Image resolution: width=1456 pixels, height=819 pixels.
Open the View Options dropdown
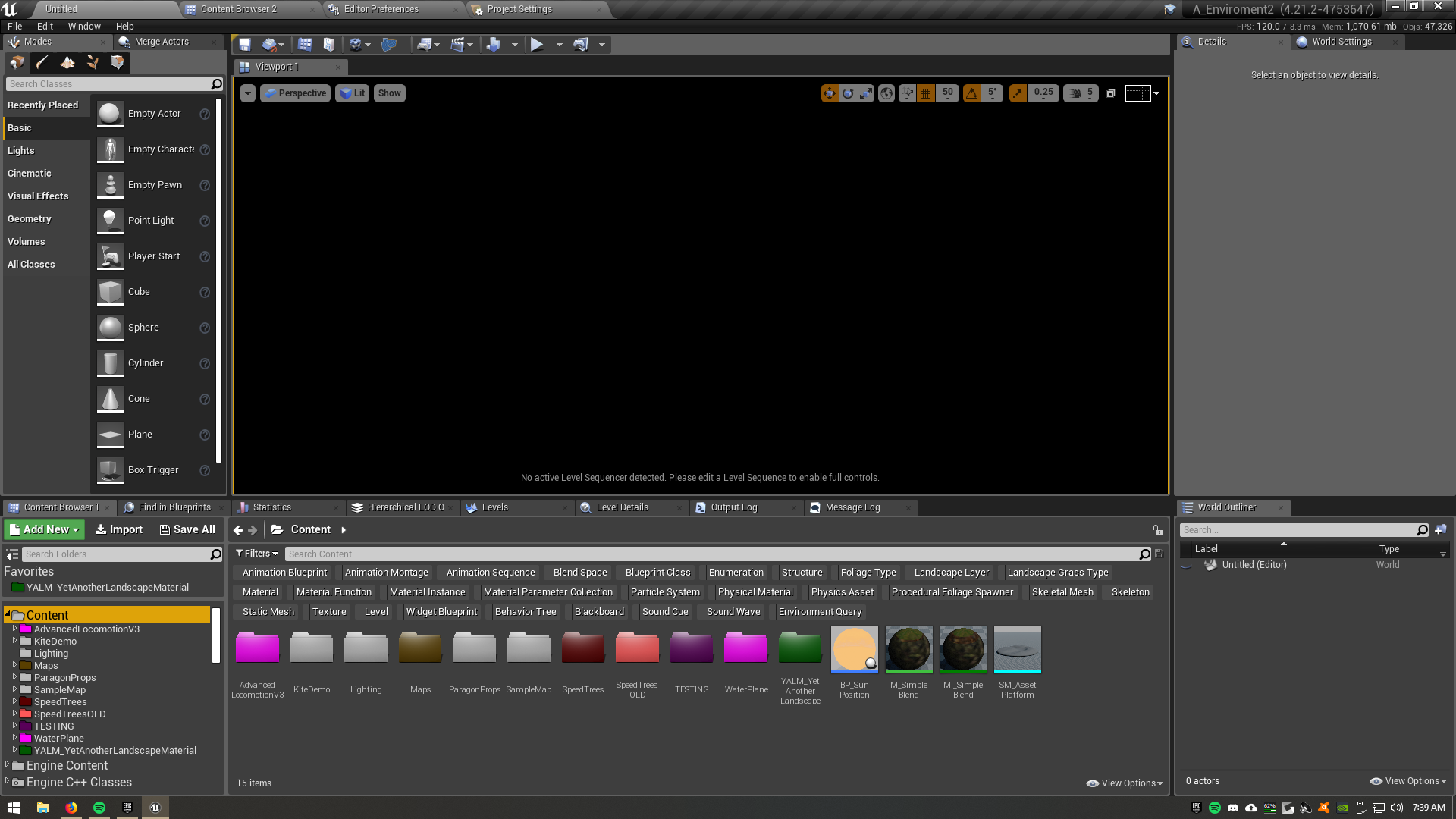[x=1125, y=783]
